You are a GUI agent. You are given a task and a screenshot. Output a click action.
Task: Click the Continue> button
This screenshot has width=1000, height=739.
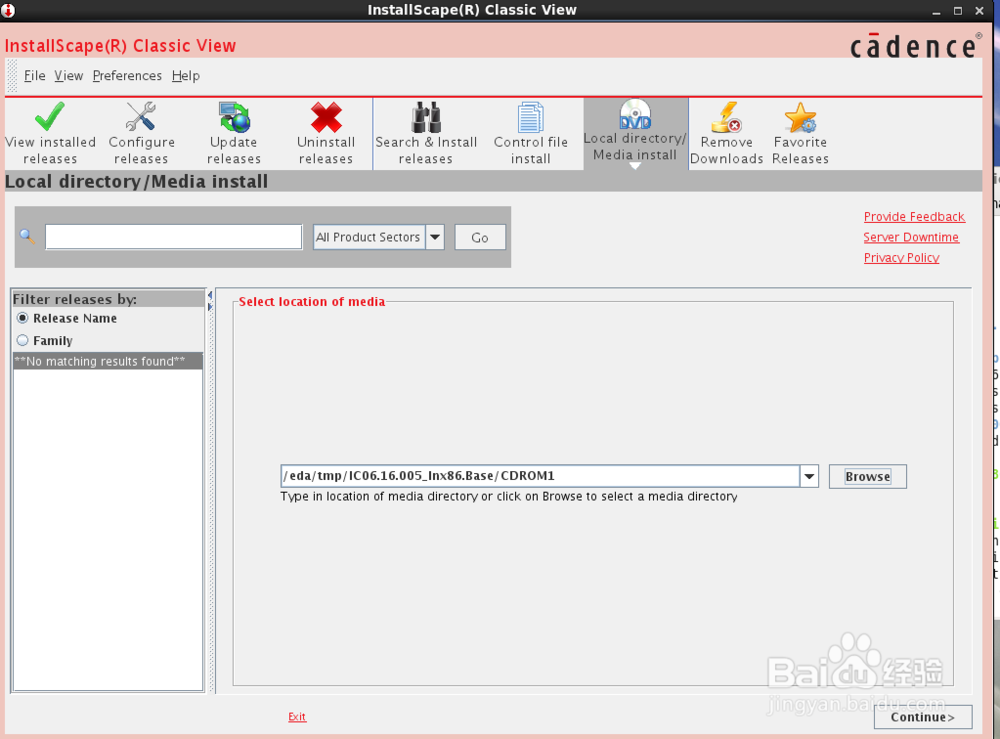tap(923, 717)
